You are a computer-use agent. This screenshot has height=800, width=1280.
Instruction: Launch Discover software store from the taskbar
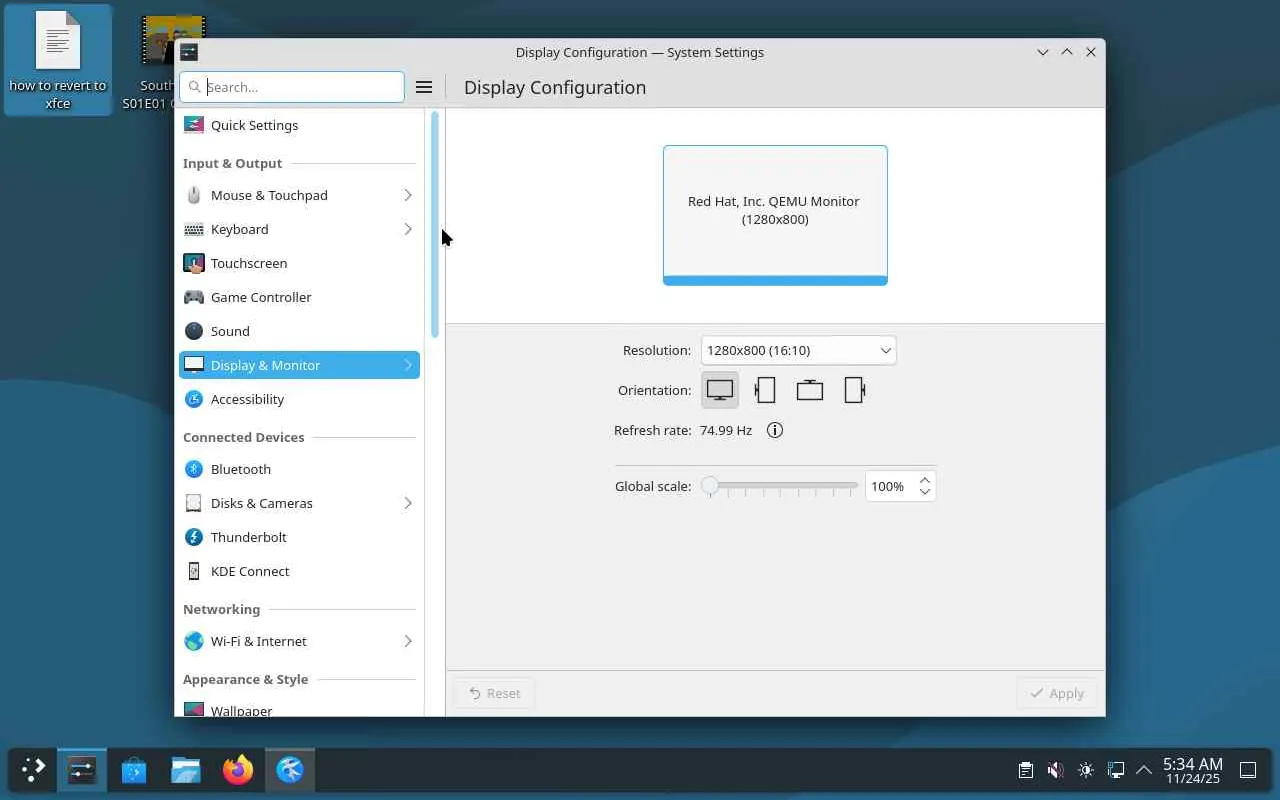[134, 769]
